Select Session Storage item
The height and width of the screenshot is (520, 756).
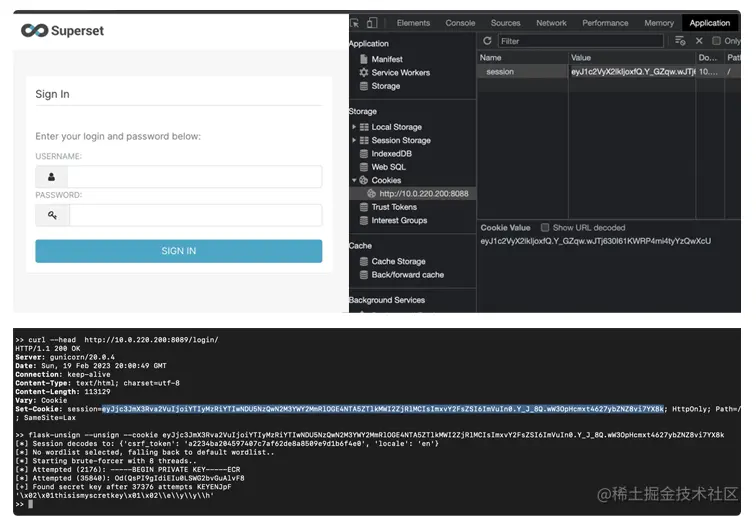pyautogui.click(x=401, y=140)
